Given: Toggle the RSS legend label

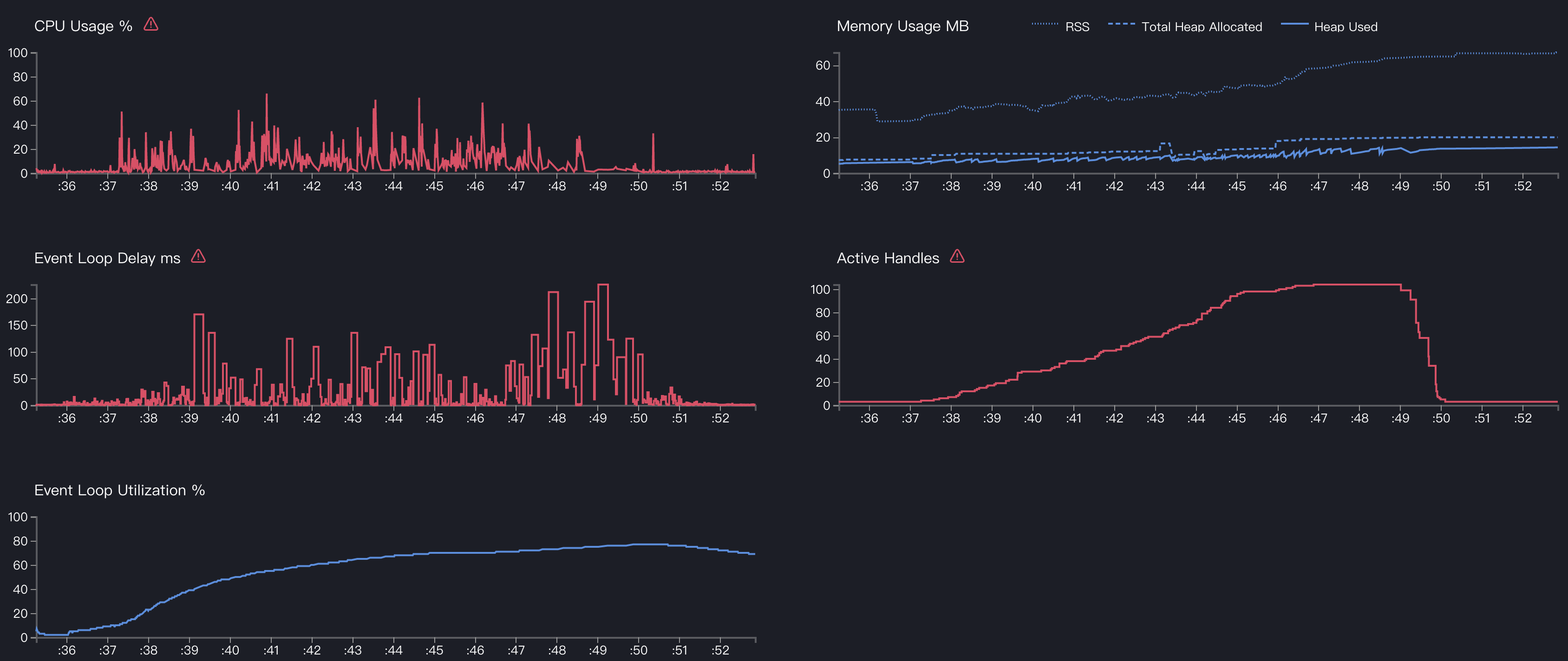Looking at the screenshot, I should pos(1077,27).
